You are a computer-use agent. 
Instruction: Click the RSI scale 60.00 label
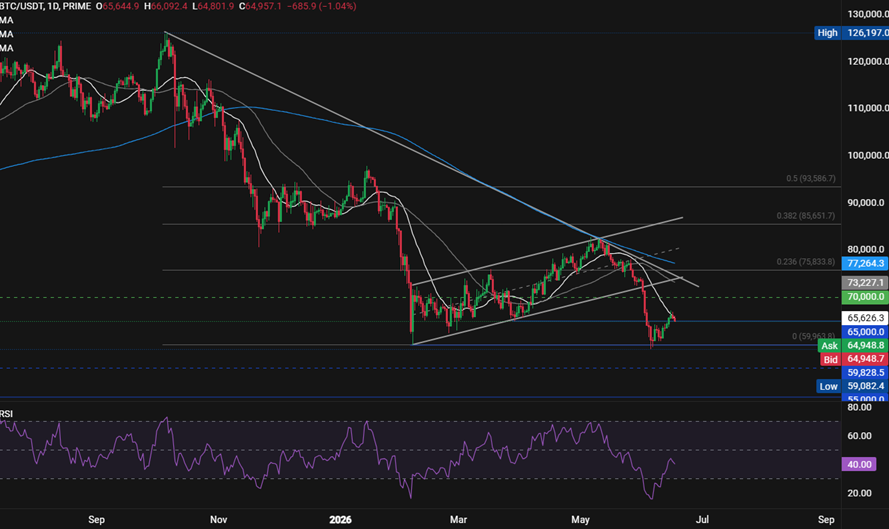(860, 436)
